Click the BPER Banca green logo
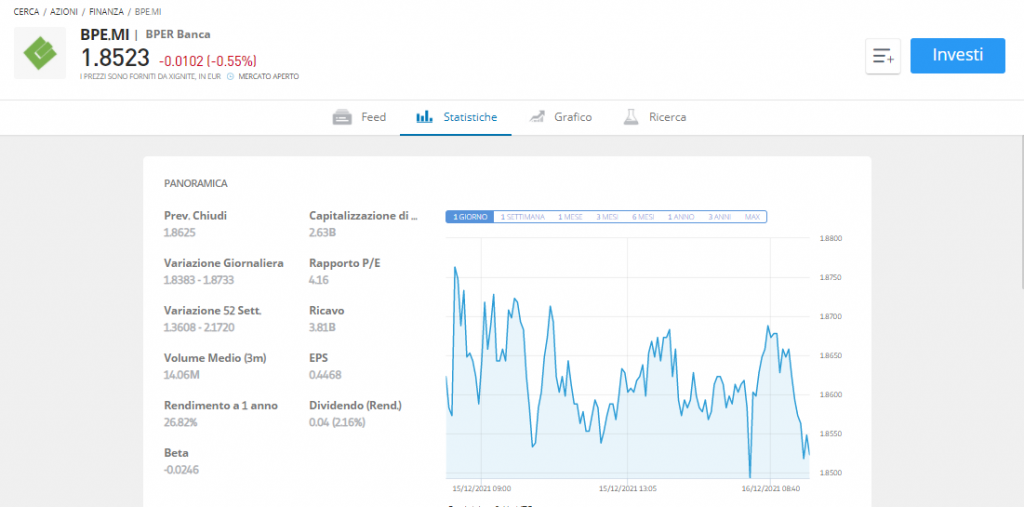The image size is (1024, 507). pyautogui.click(x=40, y=53)
